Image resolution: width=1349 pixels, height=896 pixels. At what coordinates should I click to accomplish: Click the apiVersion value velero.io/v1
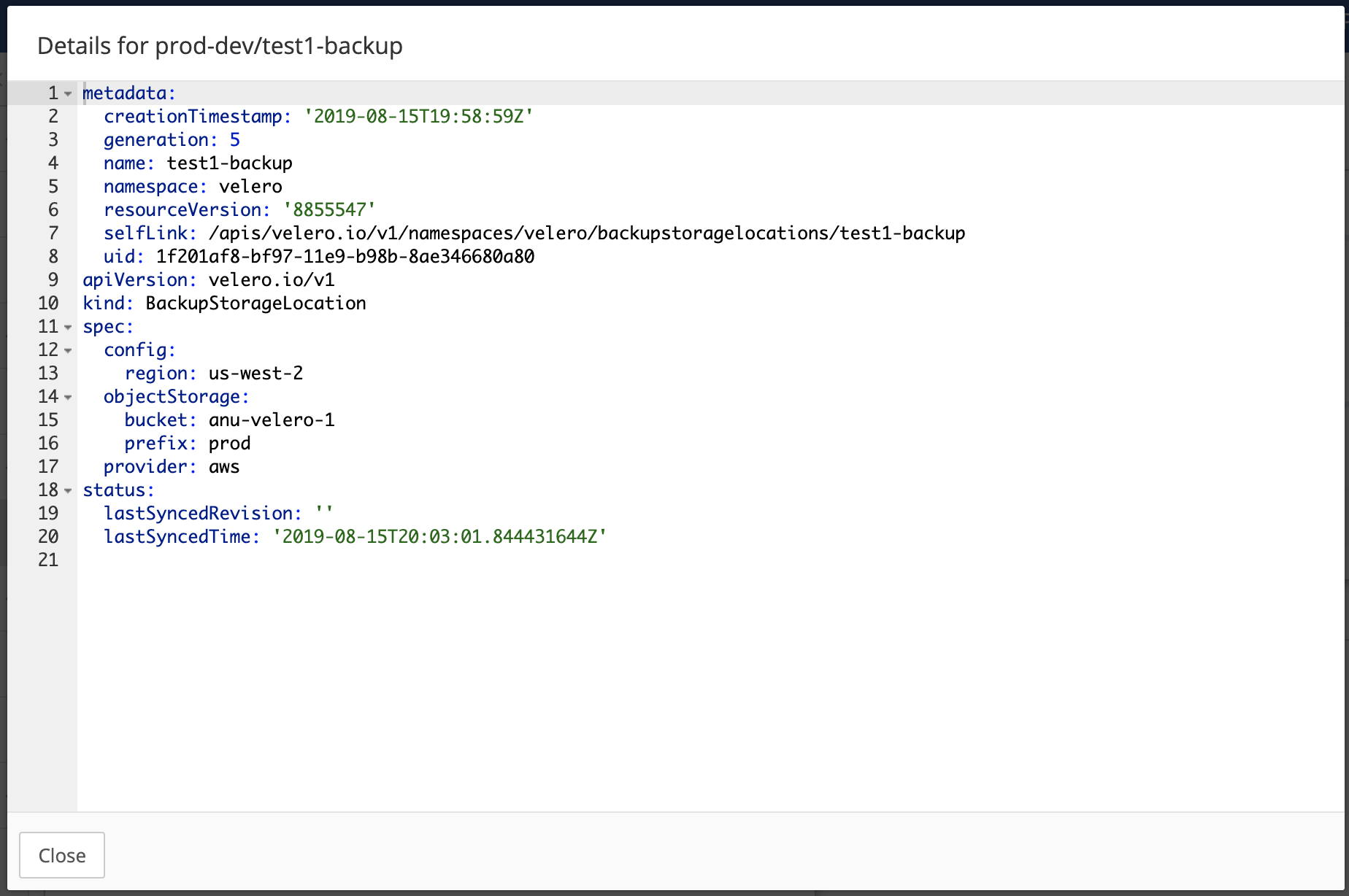tap(272, 280)
